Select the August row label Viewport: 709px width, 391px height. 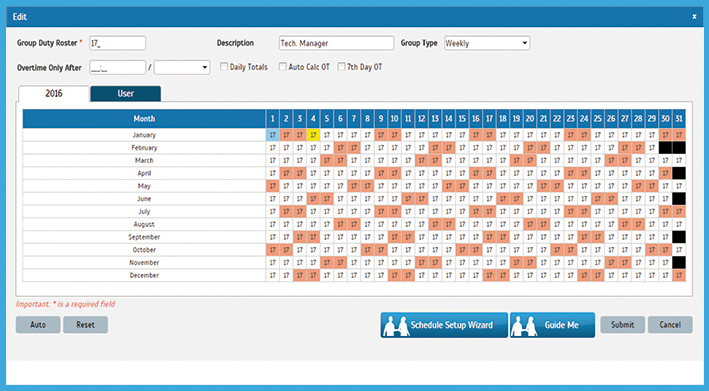(x=144, y=224)
